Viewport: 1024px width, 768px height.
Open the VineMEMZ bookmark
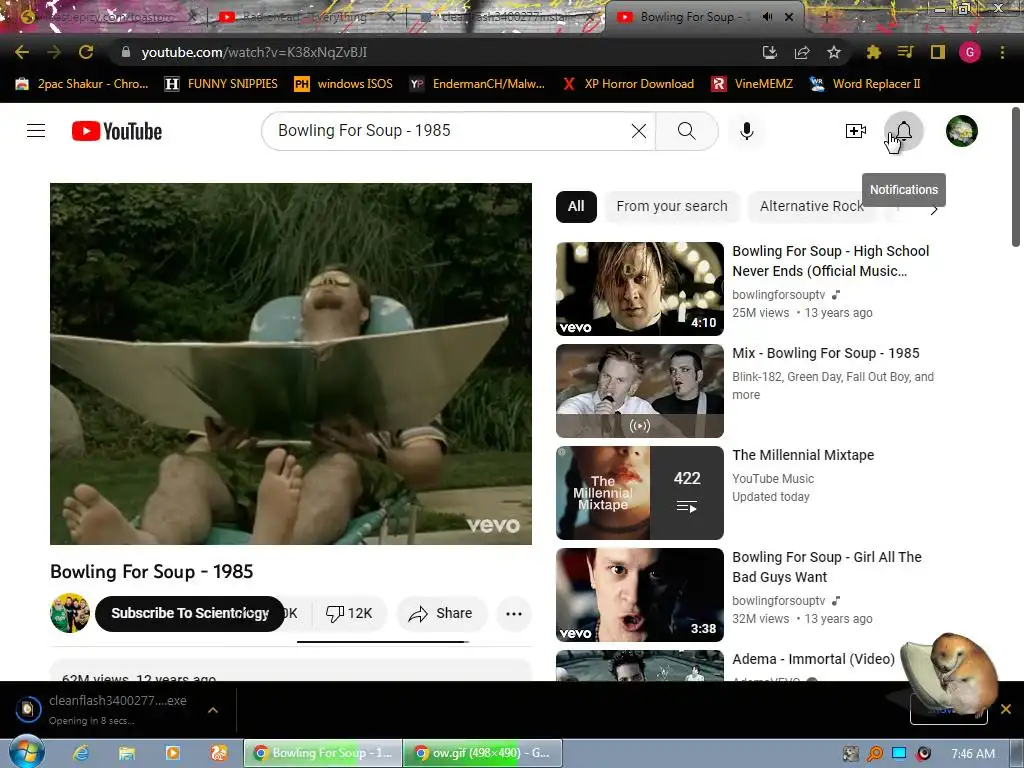click(752, 84)
